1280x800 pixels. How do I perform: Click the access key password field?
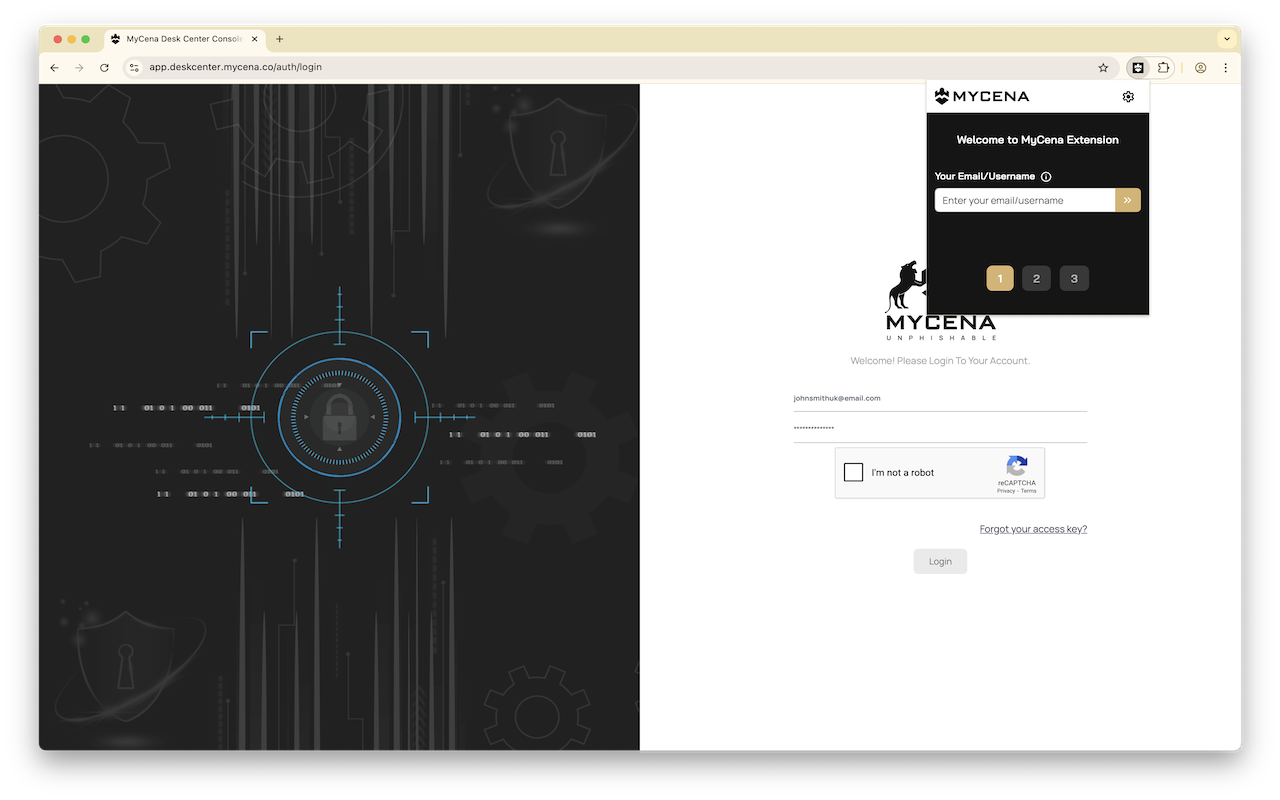940,429
